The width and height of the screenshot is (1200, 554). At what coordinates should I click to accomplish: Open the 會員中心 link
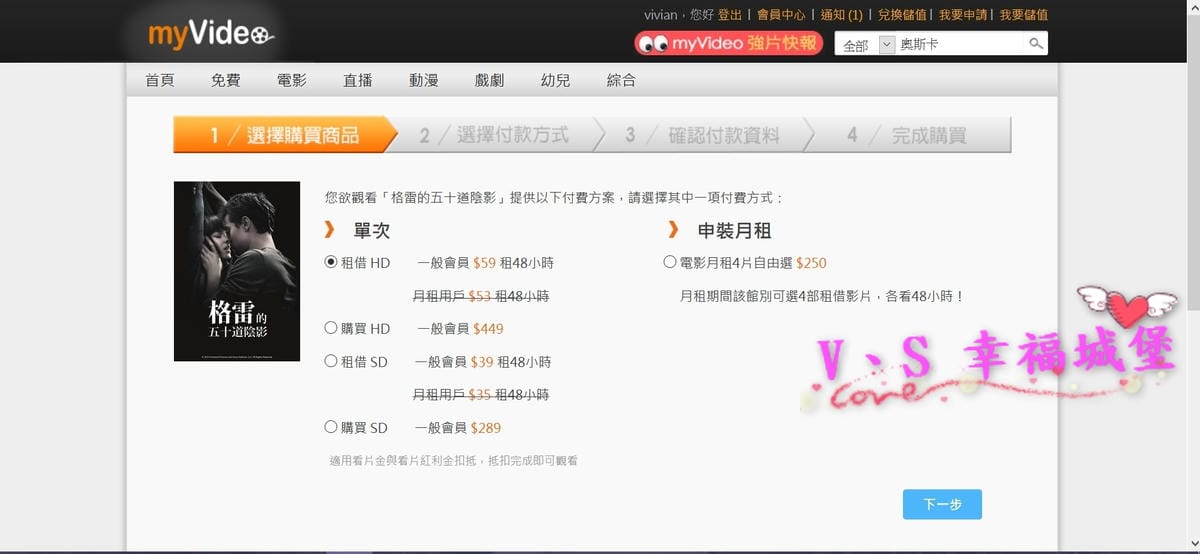pos(781,15)
